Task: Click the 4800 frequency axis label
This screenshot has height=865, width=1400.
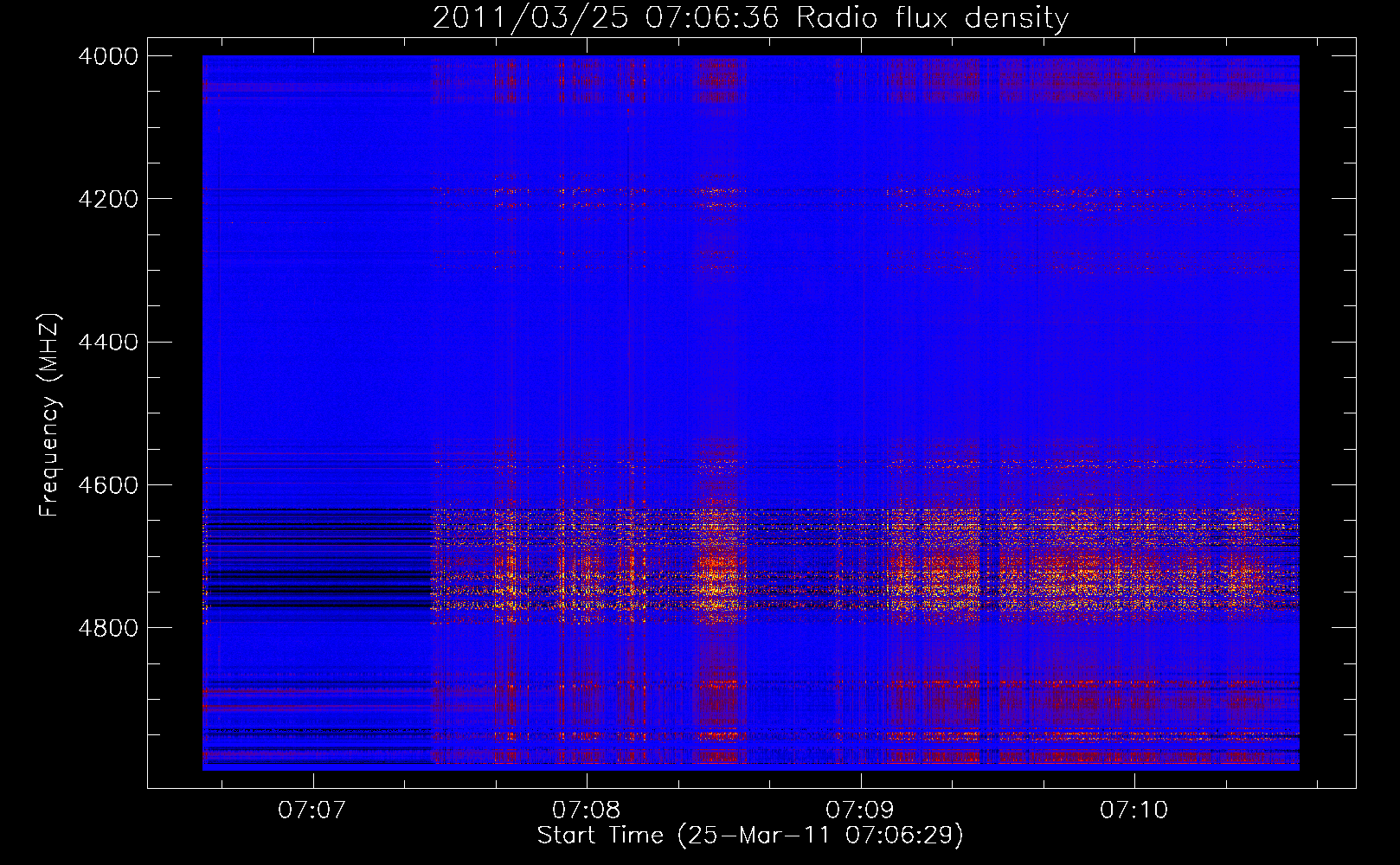Action: (108, 628)
